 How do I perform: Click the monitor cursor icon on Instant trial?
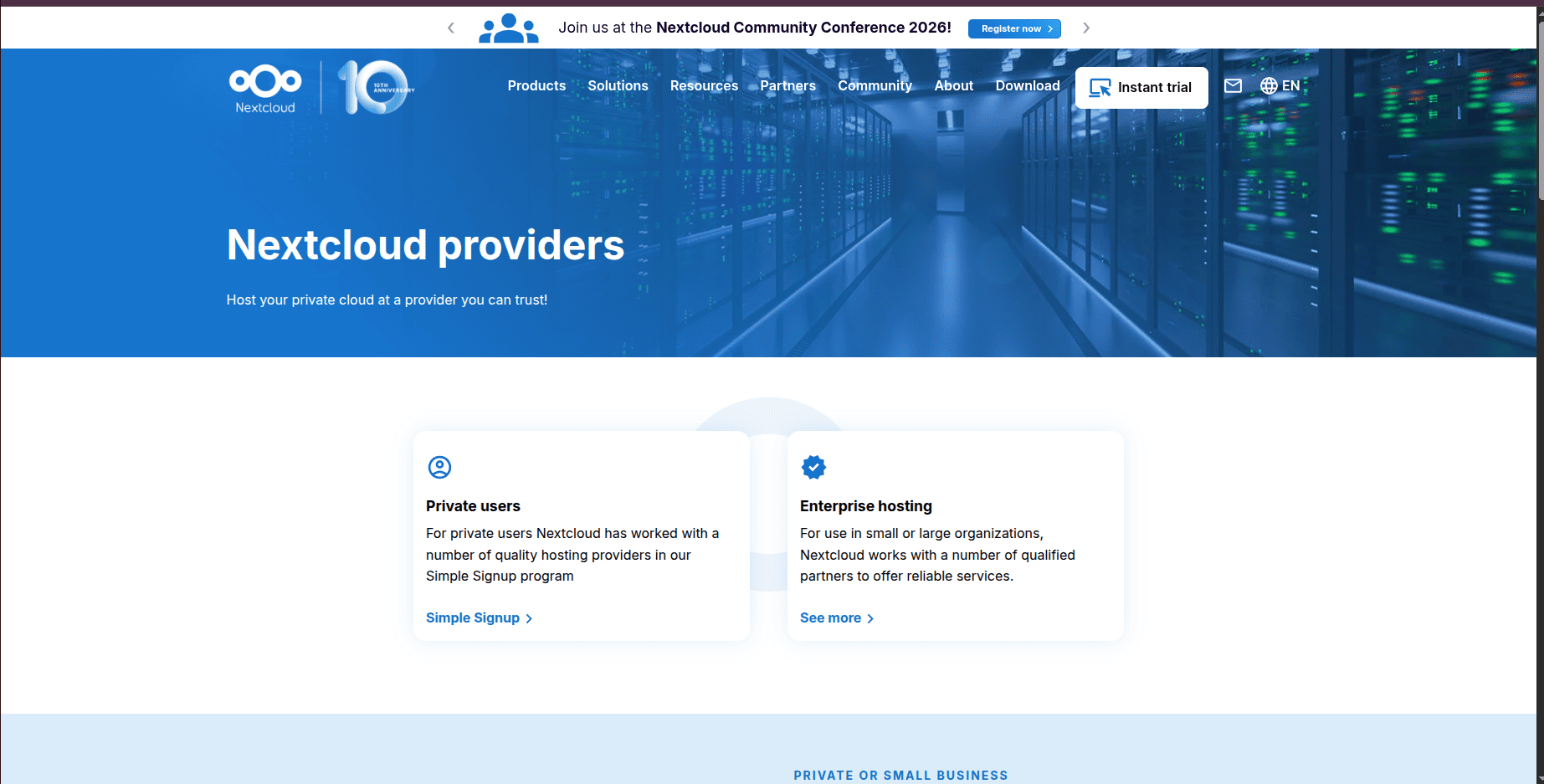[x=1100, y=87]
